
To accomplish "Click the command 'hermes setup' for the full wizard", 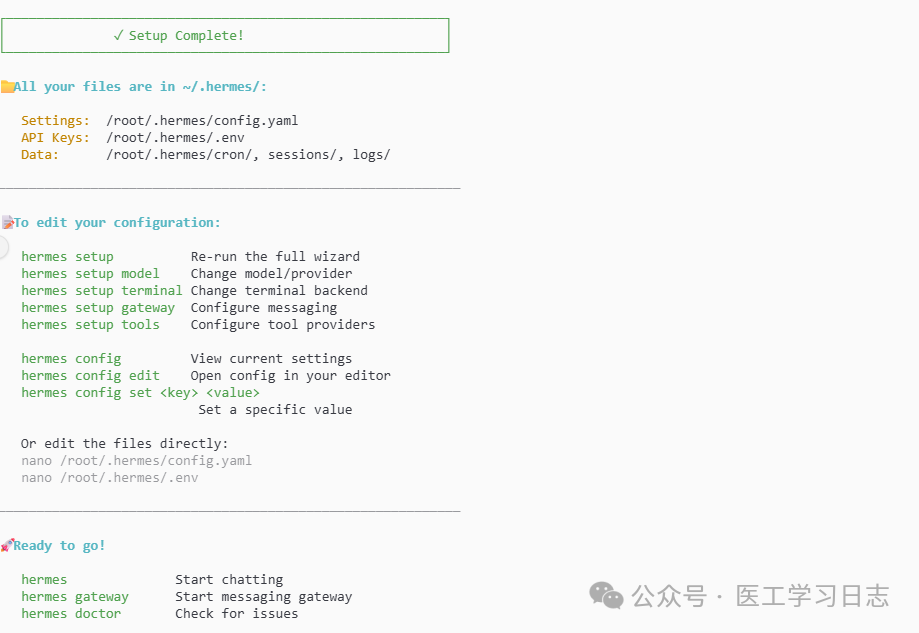I will [x=67, y=257].
